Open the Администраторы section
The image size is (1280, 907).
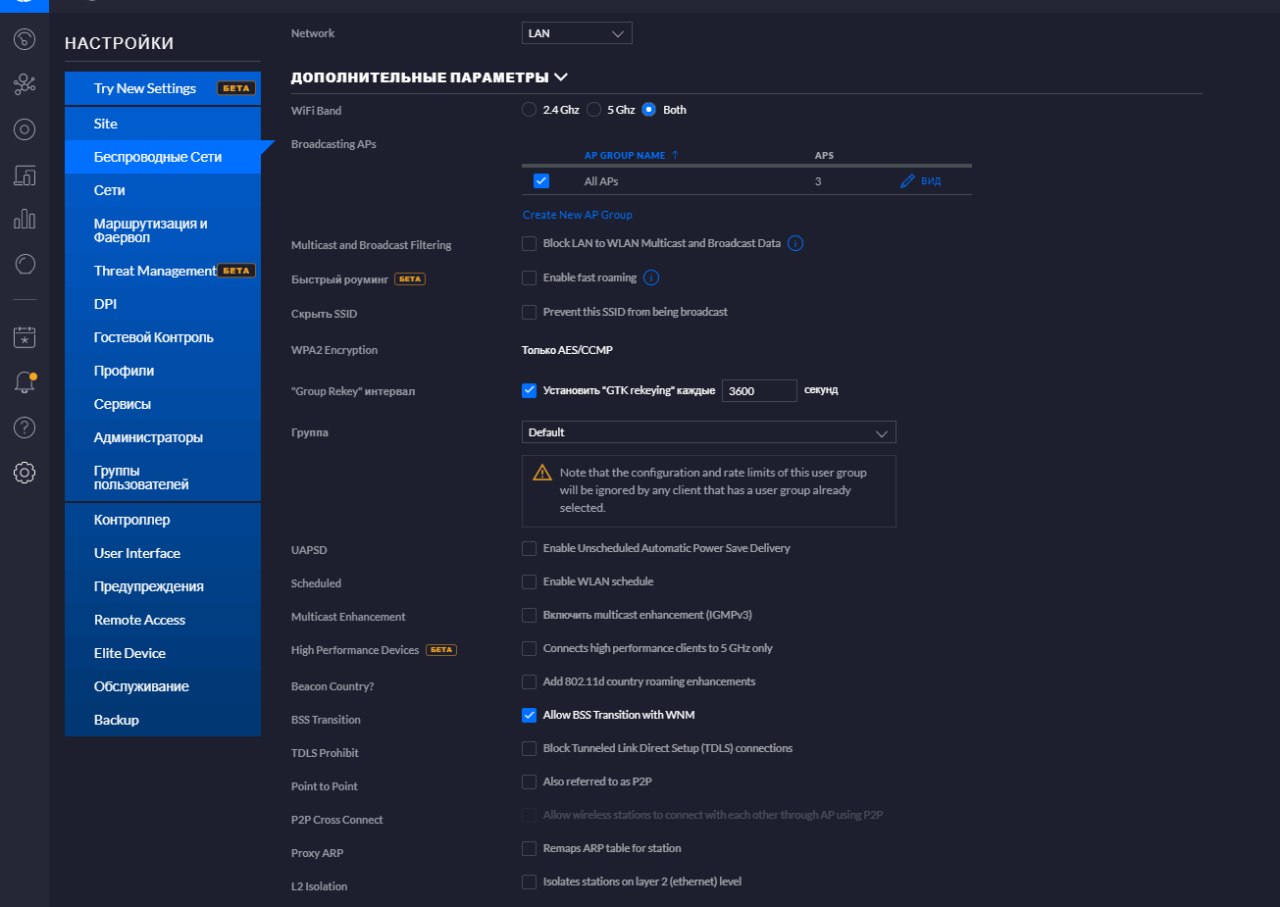pos(163,437)
